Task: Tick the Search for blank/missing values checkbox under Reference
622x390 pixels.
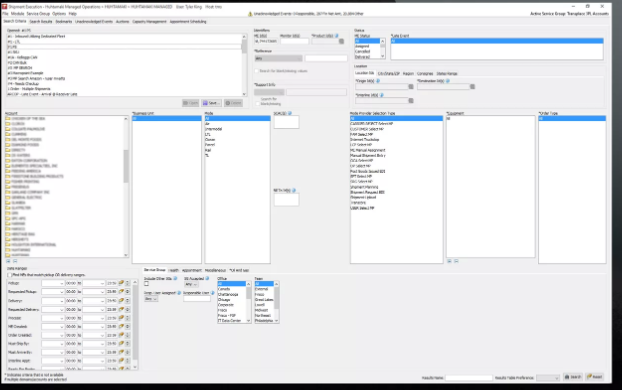Action: pos(257,71)
